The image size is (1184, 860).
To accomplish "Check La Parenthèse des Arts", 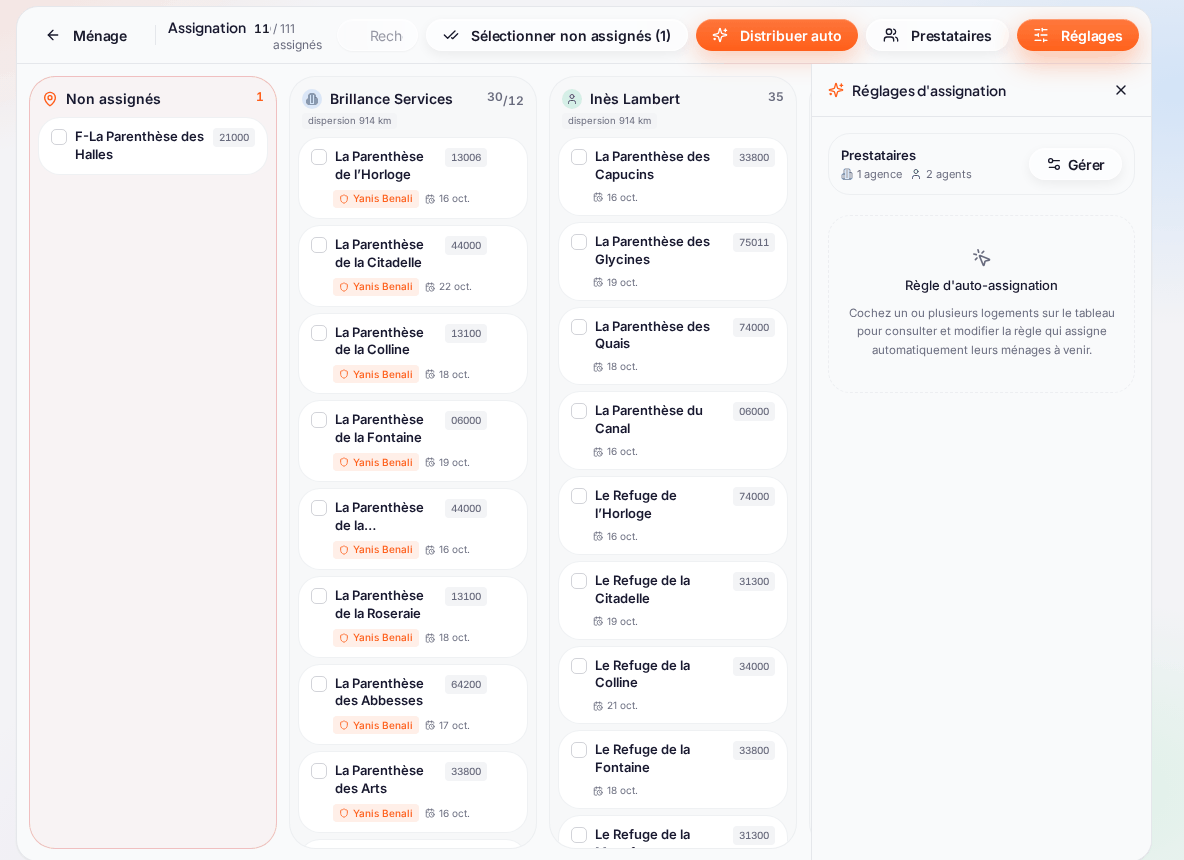I will click(x=319, y=771).
